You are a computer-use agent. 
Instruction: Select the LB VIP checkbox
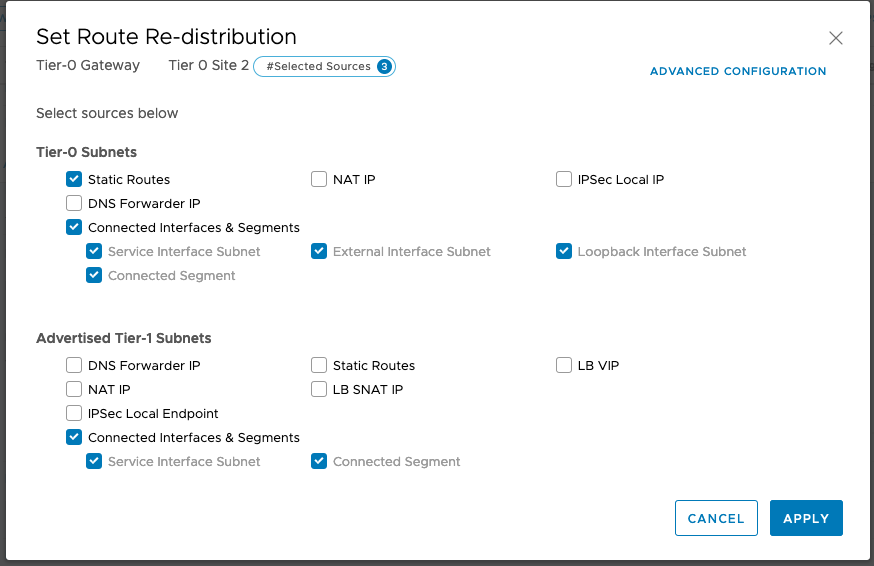tap(564, 366)
